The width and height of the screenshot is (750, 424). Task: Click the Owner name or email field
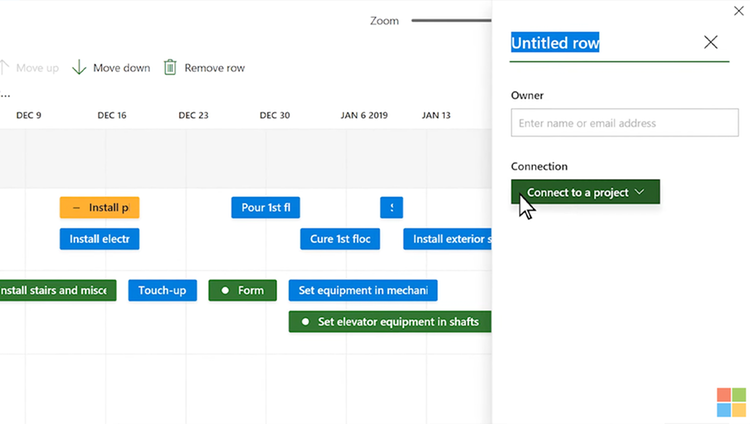pos(625,123)
